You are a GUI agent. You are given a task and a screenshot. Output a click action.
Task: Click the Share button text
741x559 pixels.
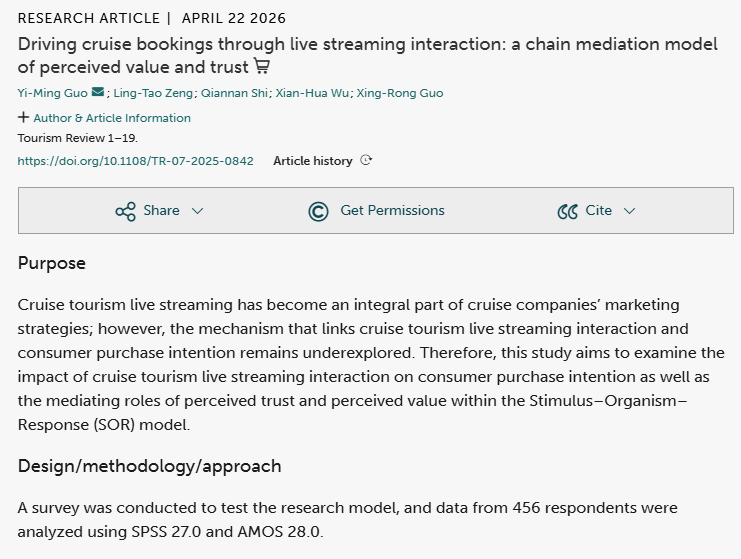pyautogui.click(x=162, y=210)
